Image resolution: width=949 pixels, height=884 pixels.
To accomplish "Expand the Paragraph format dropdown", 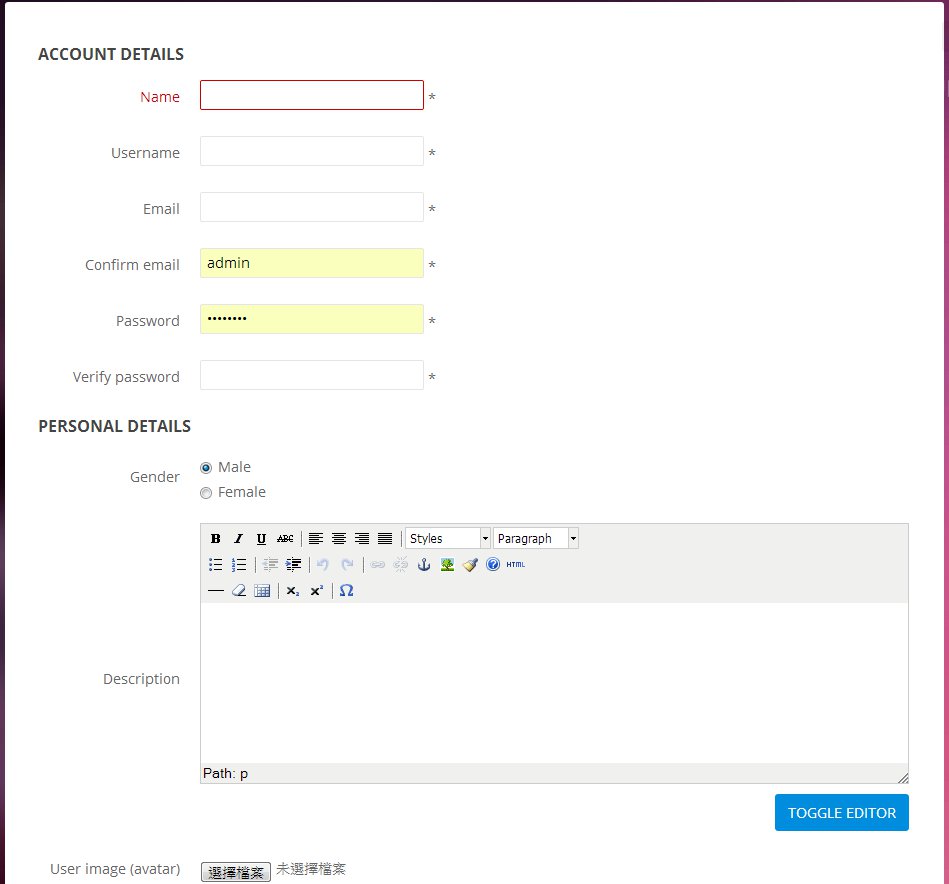I will (535, 538).
